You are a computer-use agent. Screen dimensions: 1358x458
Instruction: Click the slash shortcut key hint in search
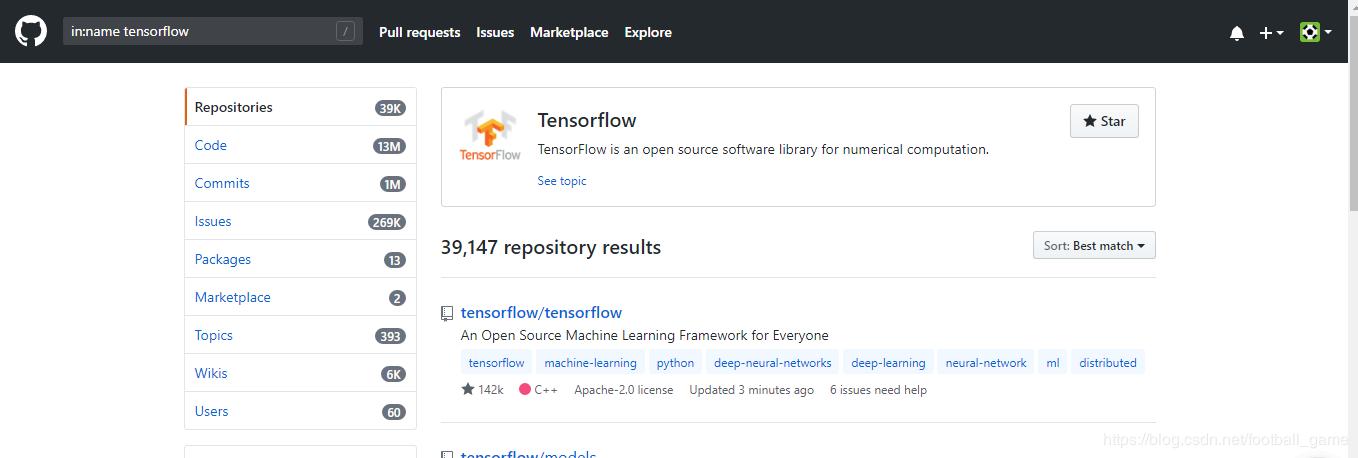point(345,31)
